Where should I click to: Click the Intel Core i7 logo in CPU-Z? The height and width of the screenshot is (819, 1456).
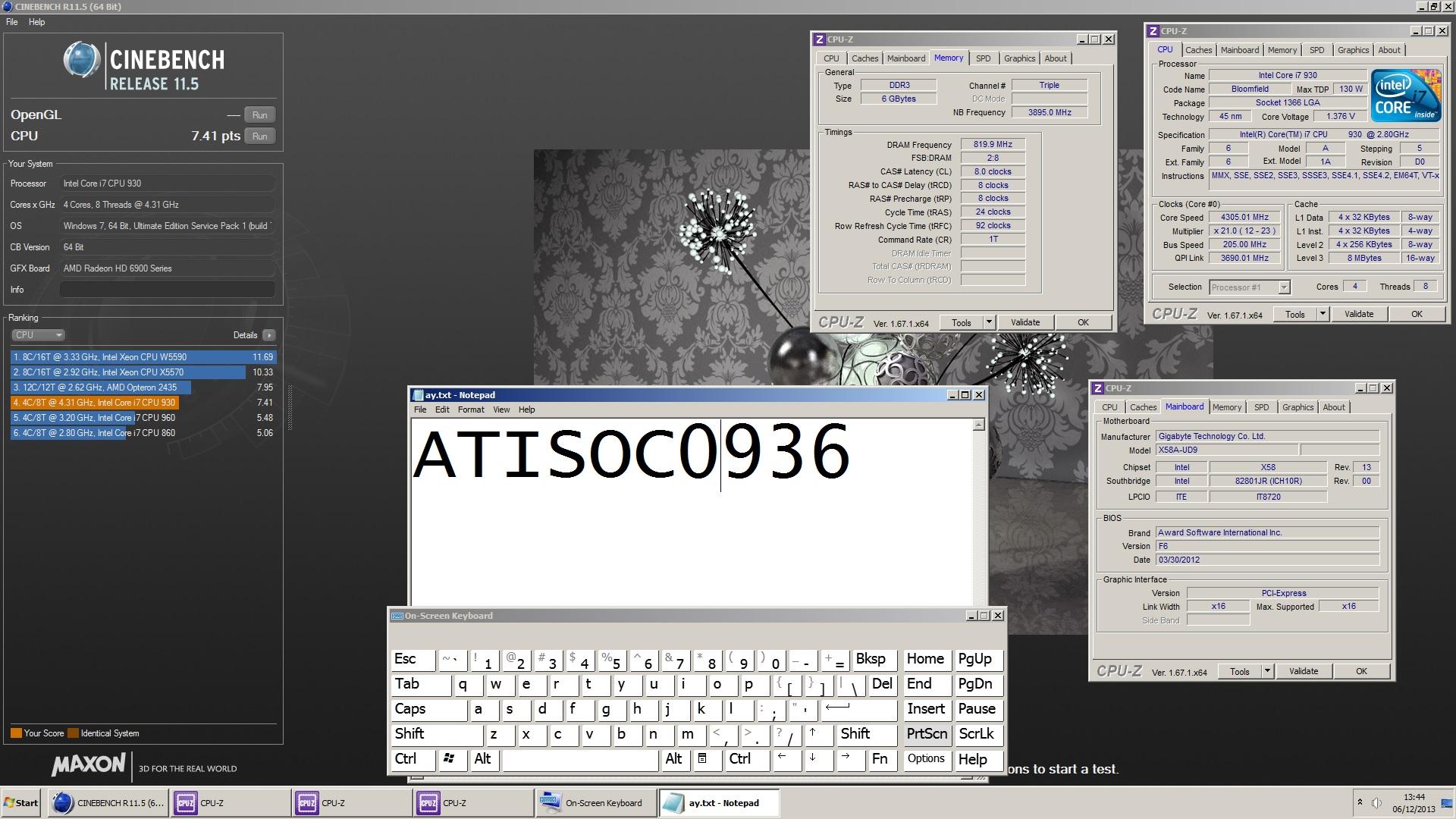[x=1405, y=96]
